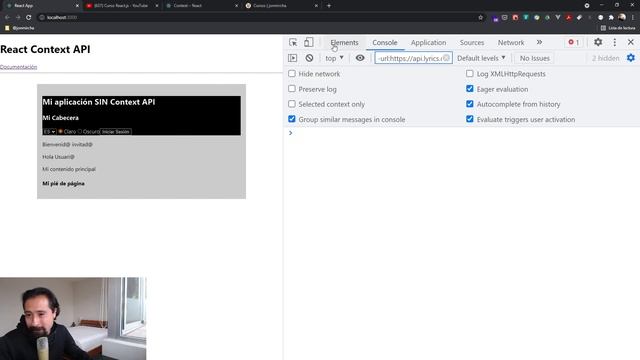Reload the page using the refresh icon
This screenshot has width=640, height=360.
click(29, 18)
